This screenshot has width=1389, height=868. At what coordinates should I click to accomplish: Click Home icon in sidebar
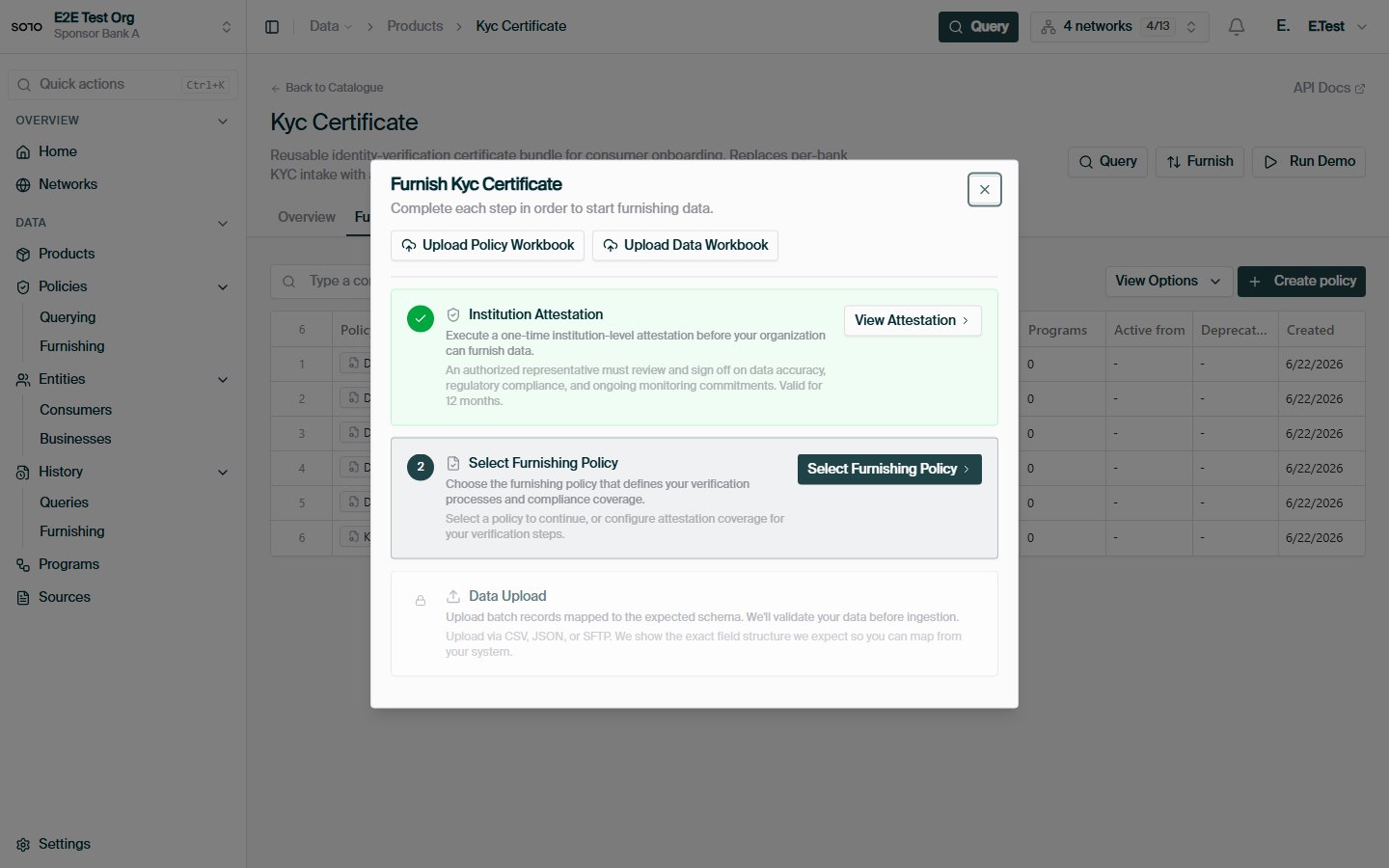(23, 152)
